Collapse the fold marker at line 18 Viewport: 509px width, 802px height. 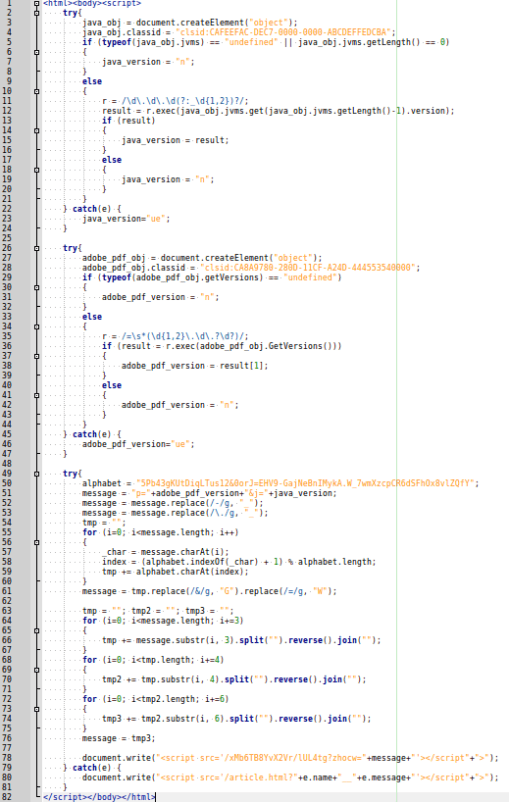coord(36,170)
